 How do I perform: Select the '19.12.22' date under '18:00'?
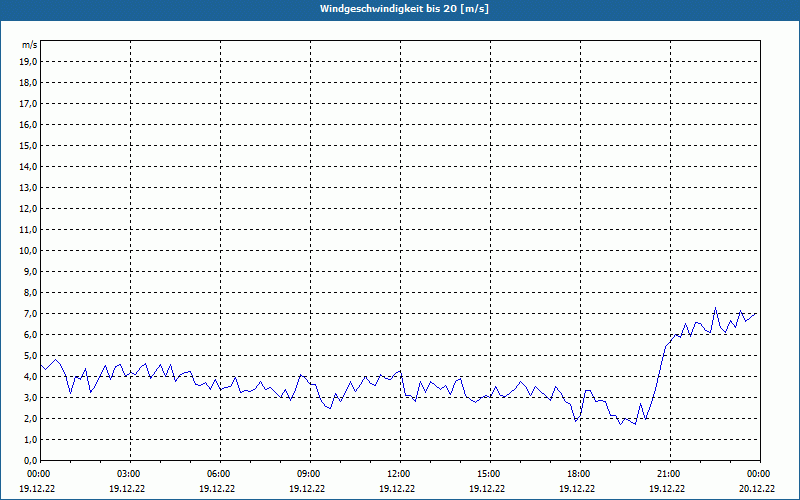(577, 488)
